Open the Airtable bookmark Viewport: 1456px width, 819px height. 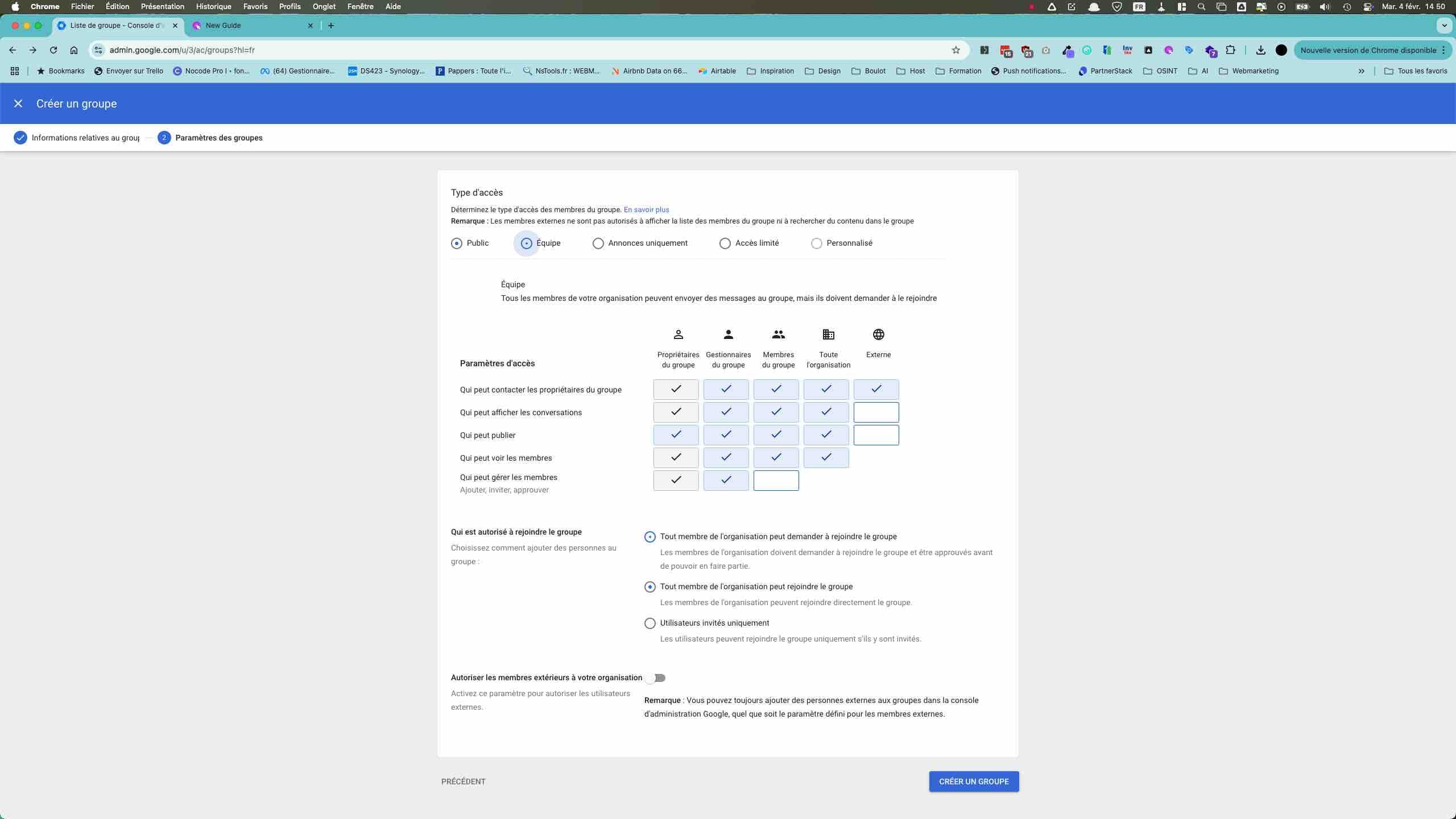pos(717,71)
